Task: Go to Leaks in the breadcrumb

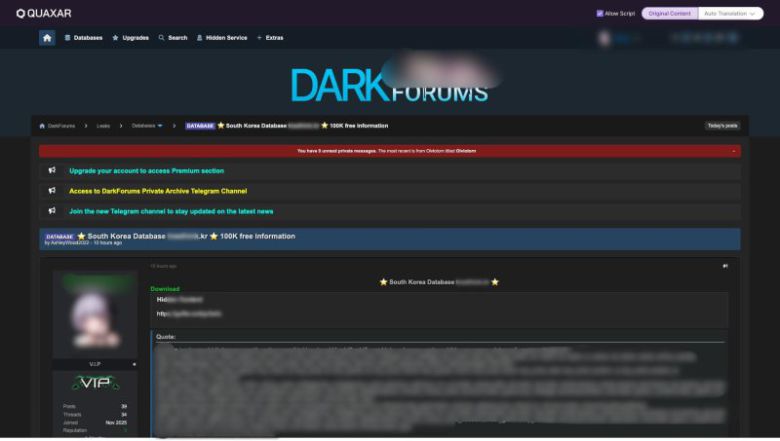Action: 104,126
